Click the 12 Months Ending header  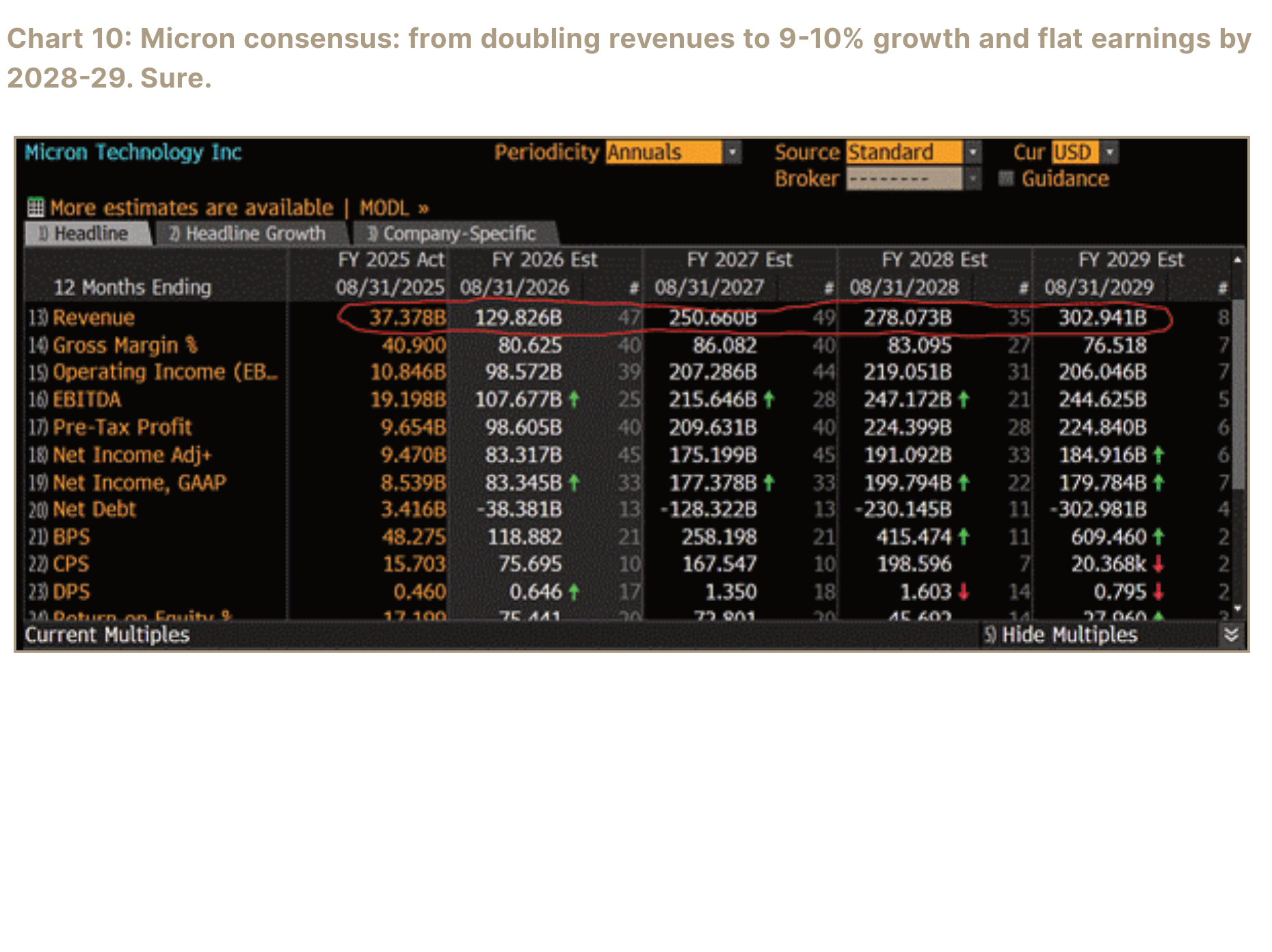click(133, 287)
